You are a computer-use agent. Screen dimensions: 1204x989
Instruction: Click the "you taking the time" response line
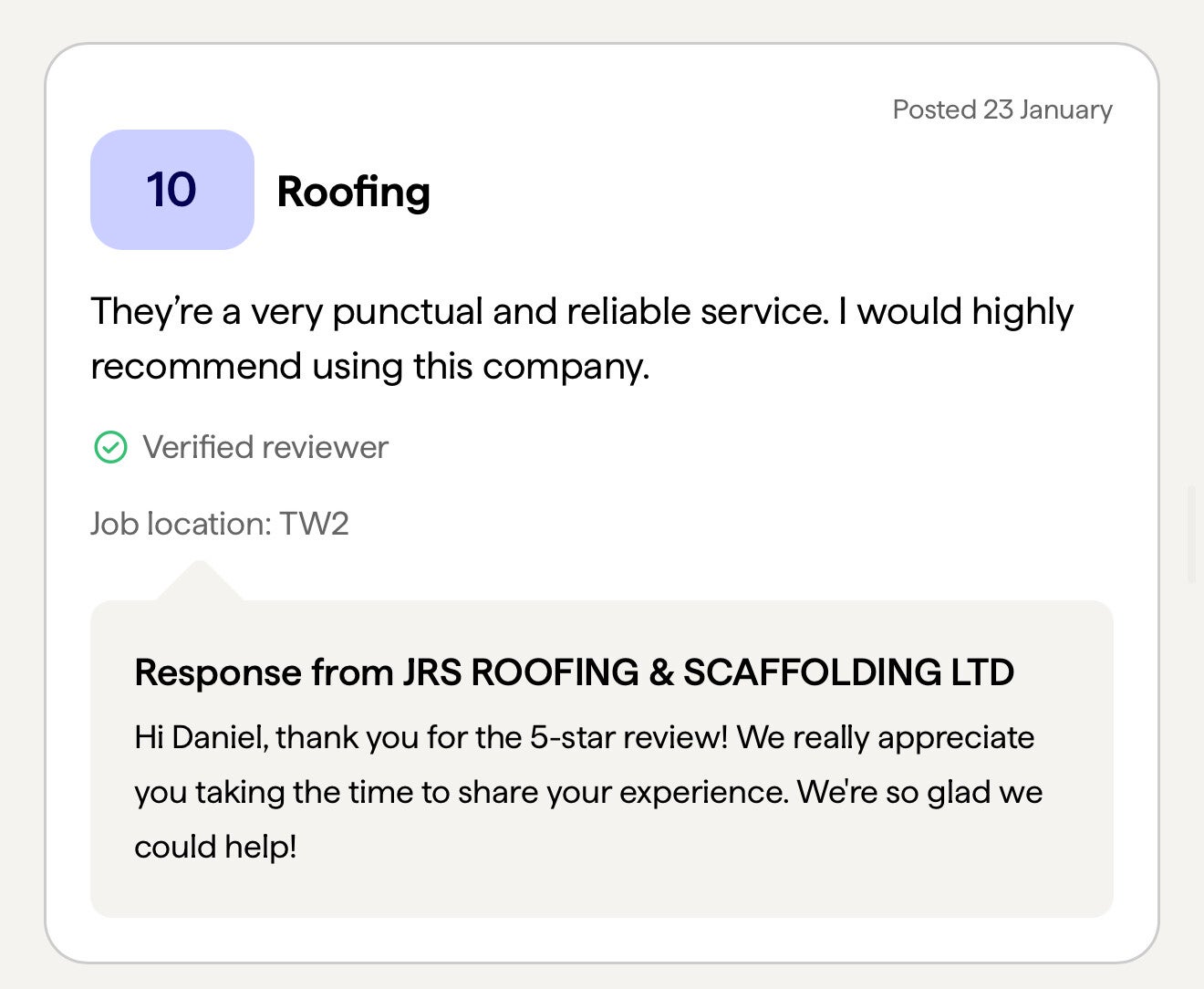tap(461, 792)
